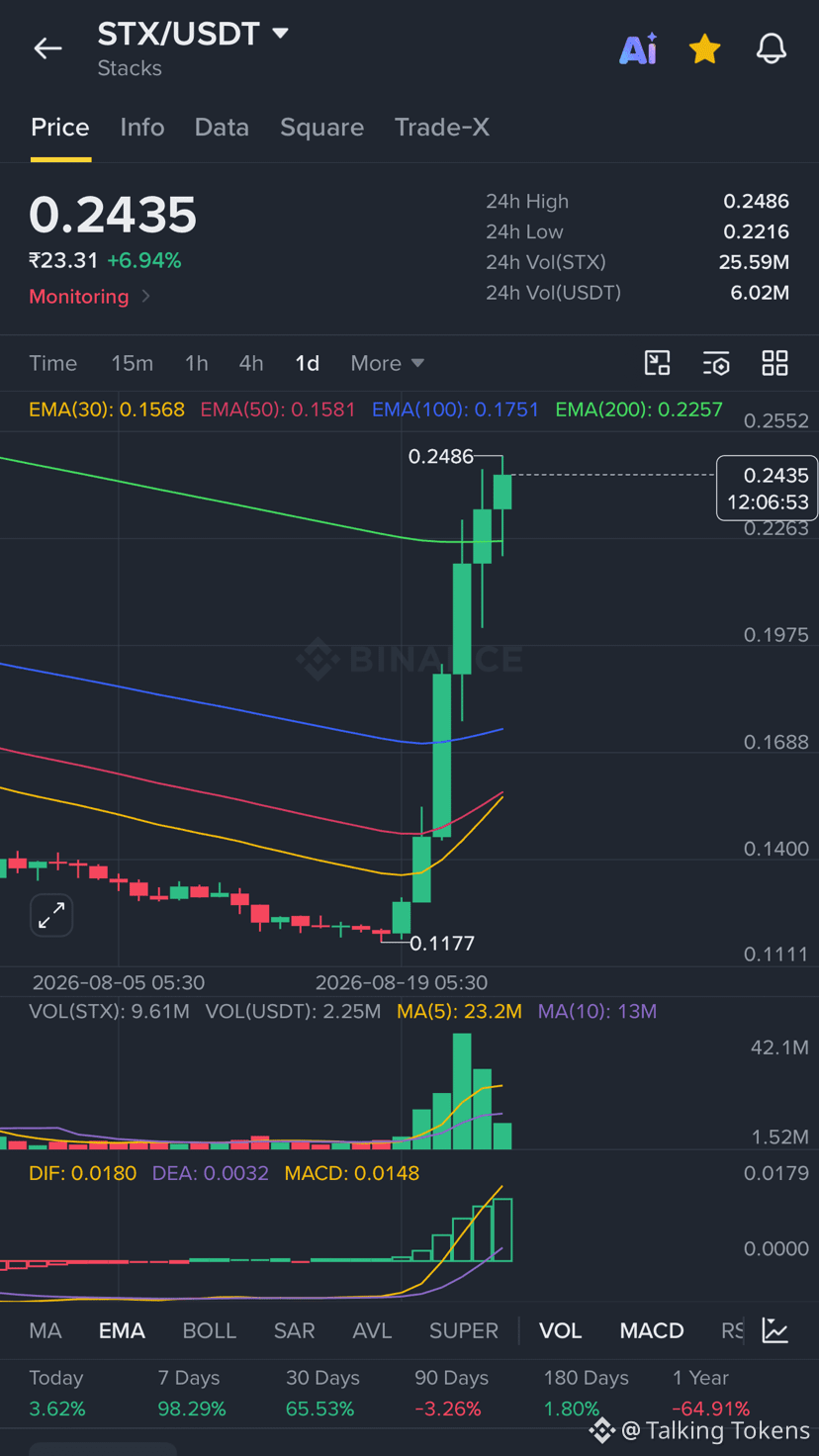Select the 15m chart interval
This screenshot has width=819, height=1456.
tap(132, 363)
